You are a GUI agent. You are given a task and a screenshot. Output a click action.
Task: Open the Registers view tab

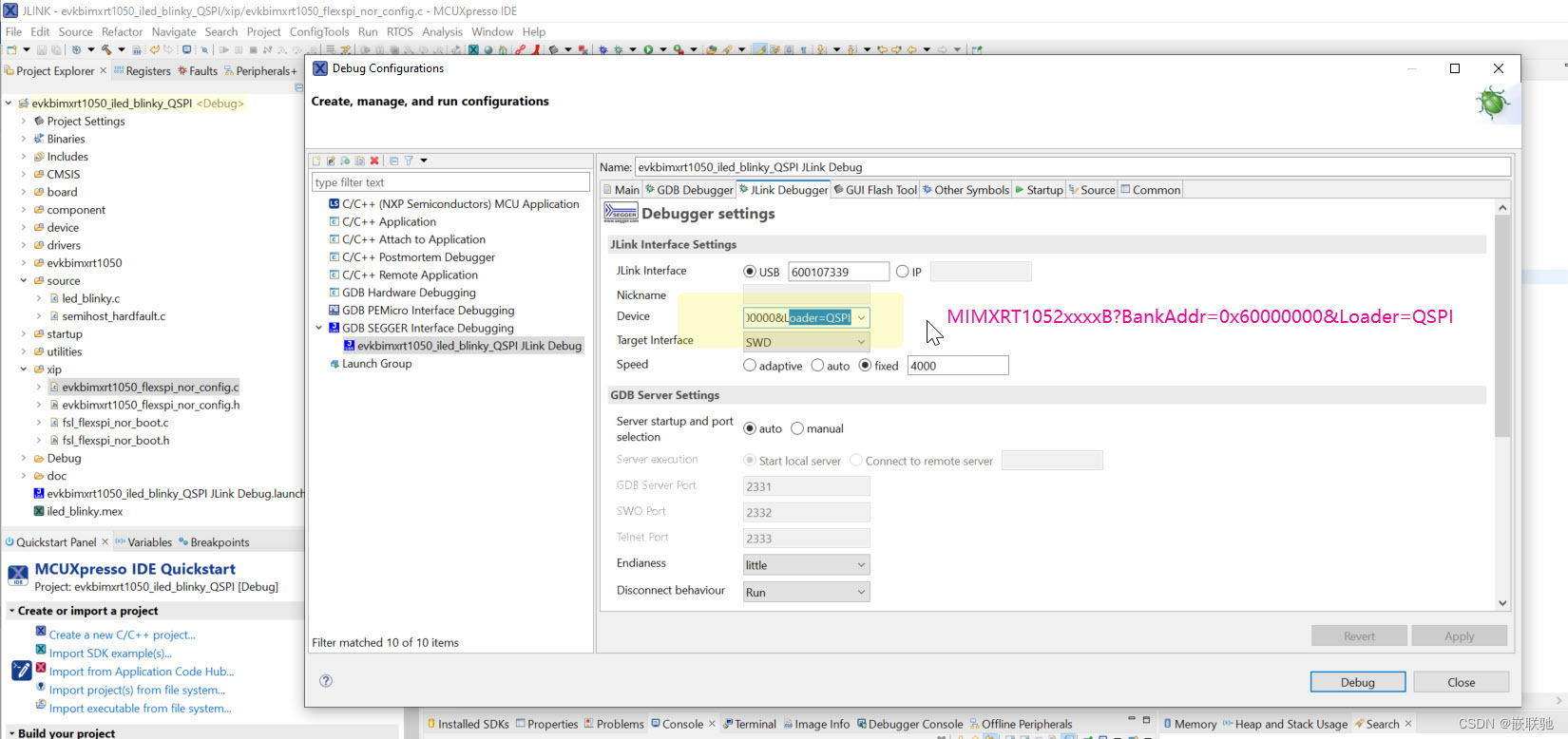point(142,70)
